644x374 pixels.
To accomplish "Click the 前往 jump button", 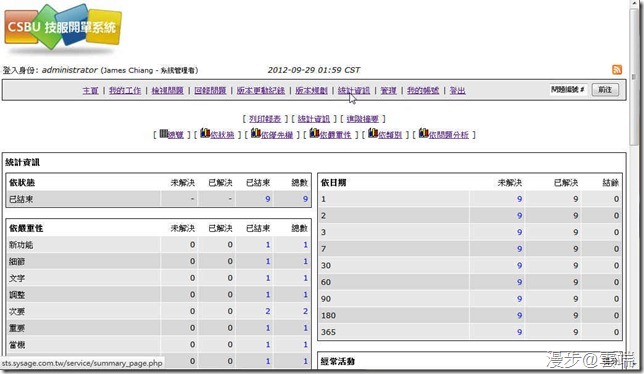I will coord(605,90).
